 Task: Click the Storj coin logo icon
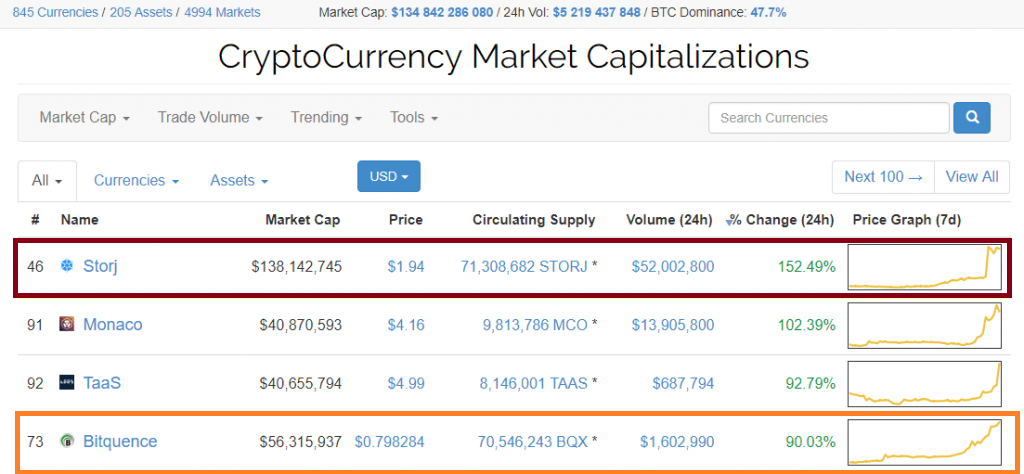point(67,266)
